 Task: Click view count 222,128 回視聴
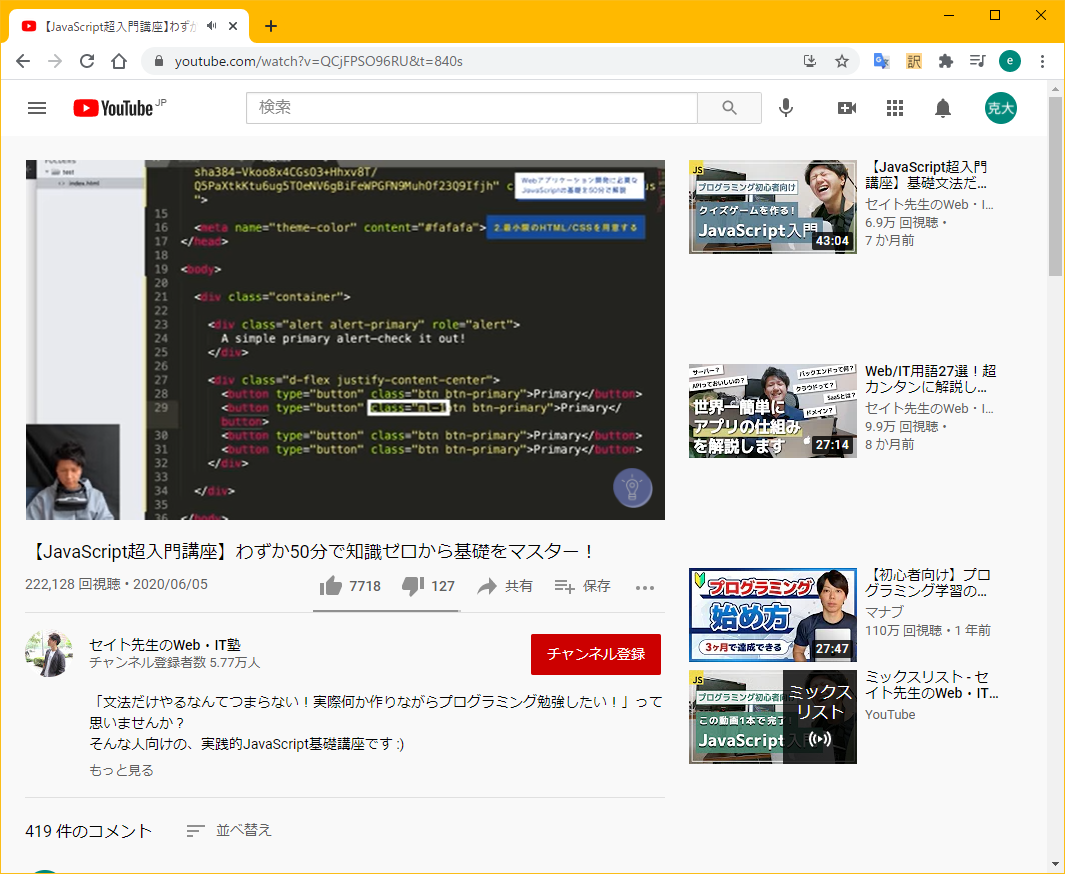point(73,585)
